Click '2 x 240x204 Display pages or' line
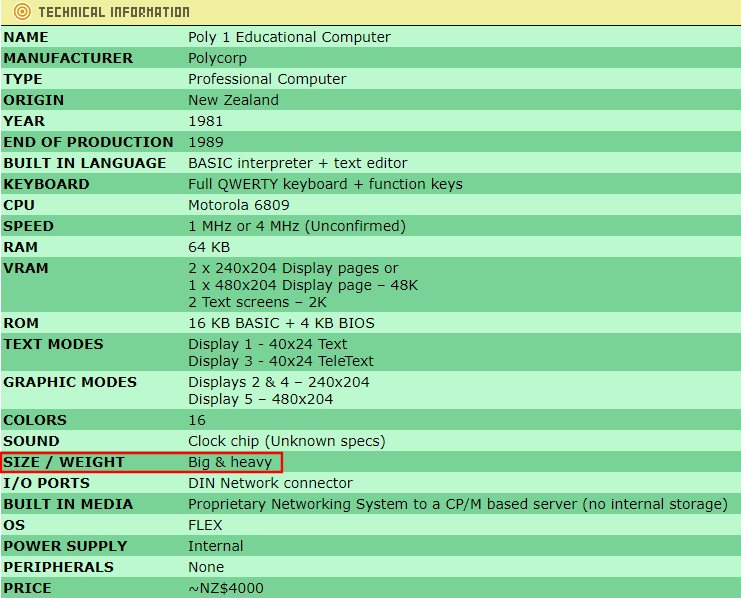This screenshot has height=598, width=741. pyautogui.click(x=293, y=268)
